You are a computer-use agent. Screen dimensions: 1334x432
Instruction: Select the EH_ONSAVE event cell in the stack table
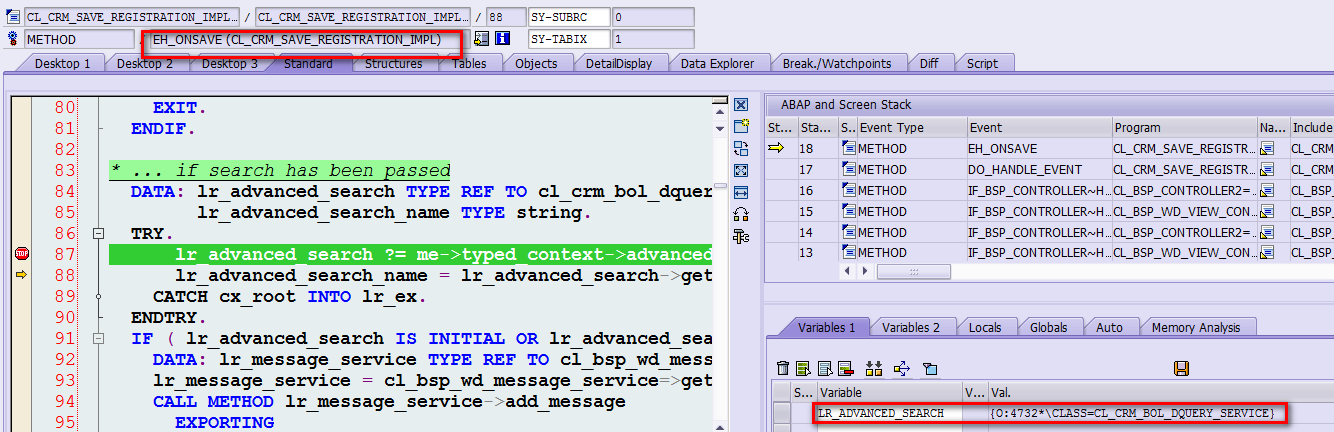coord(1039,149)
